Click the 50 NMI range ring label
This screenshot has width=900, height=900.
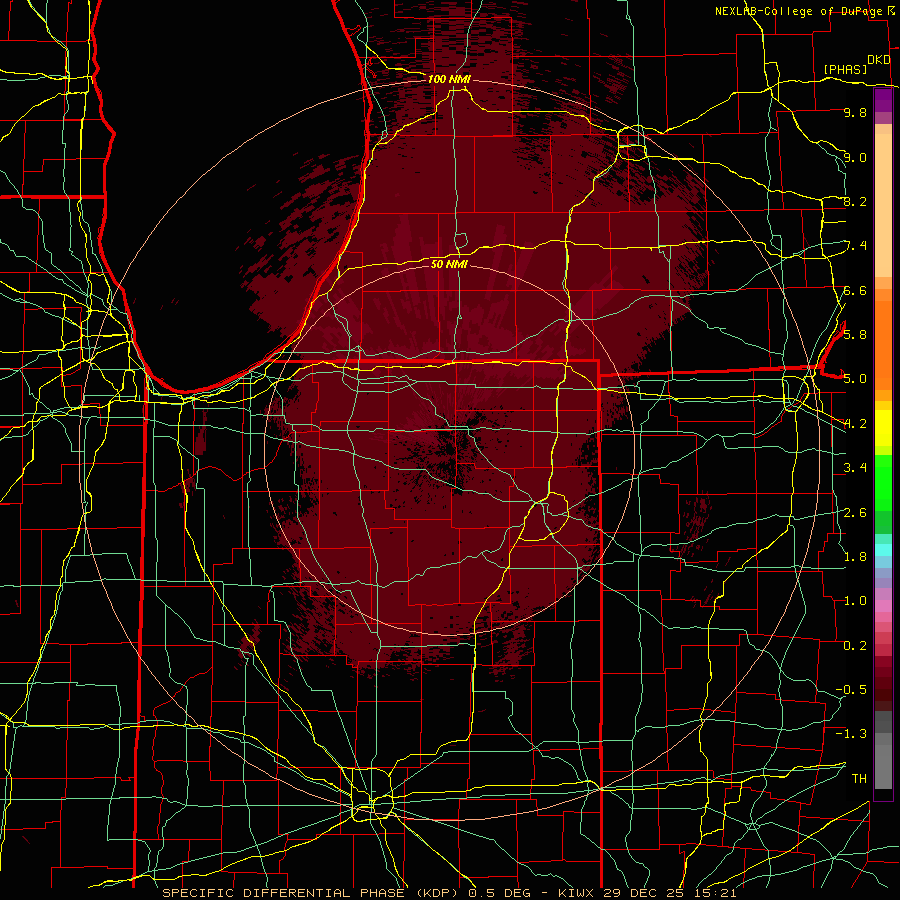(449, 264)
